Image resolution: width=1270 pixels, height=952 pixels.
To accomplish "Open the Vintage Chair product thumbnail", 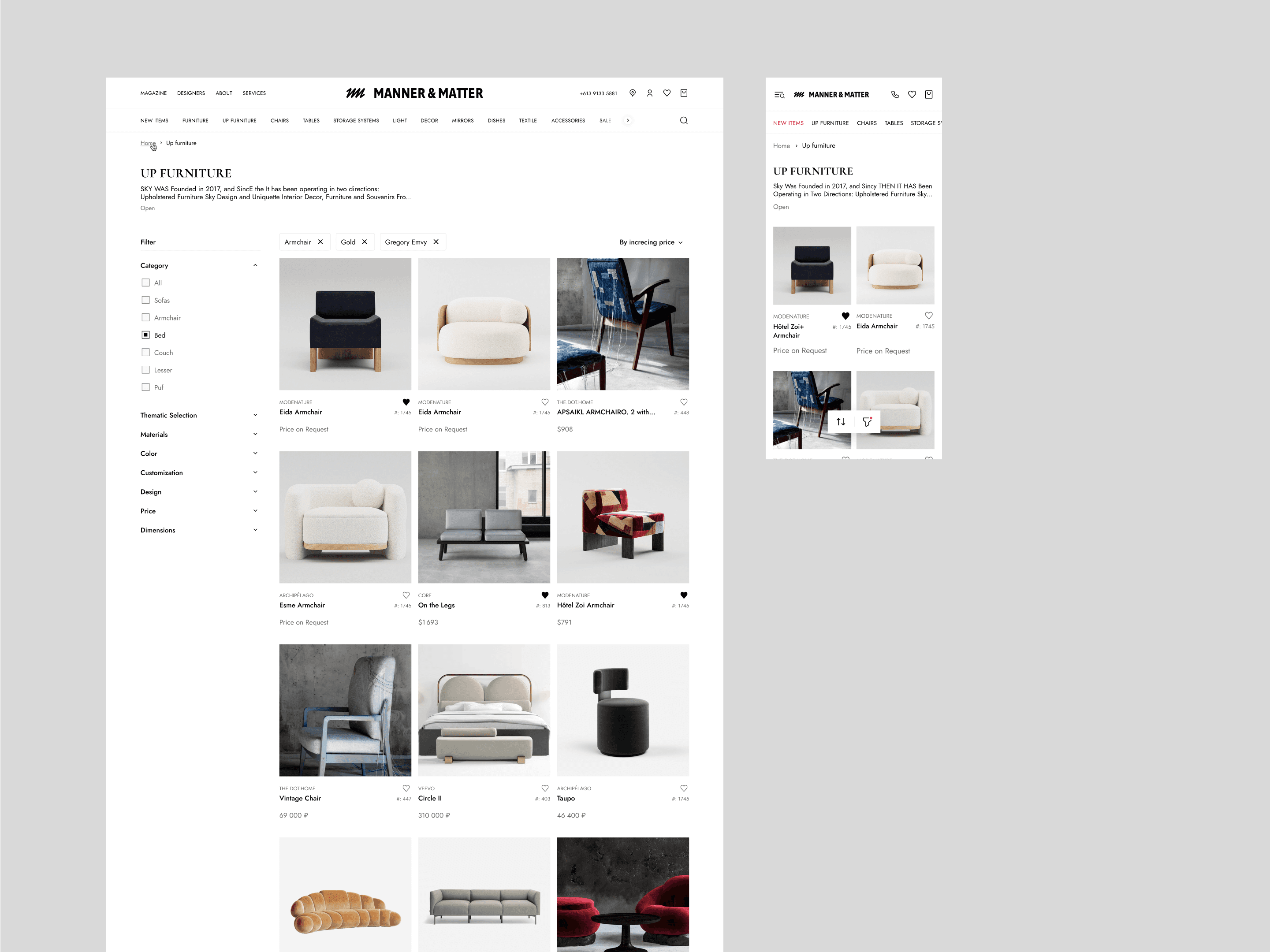I will (345, 710).
